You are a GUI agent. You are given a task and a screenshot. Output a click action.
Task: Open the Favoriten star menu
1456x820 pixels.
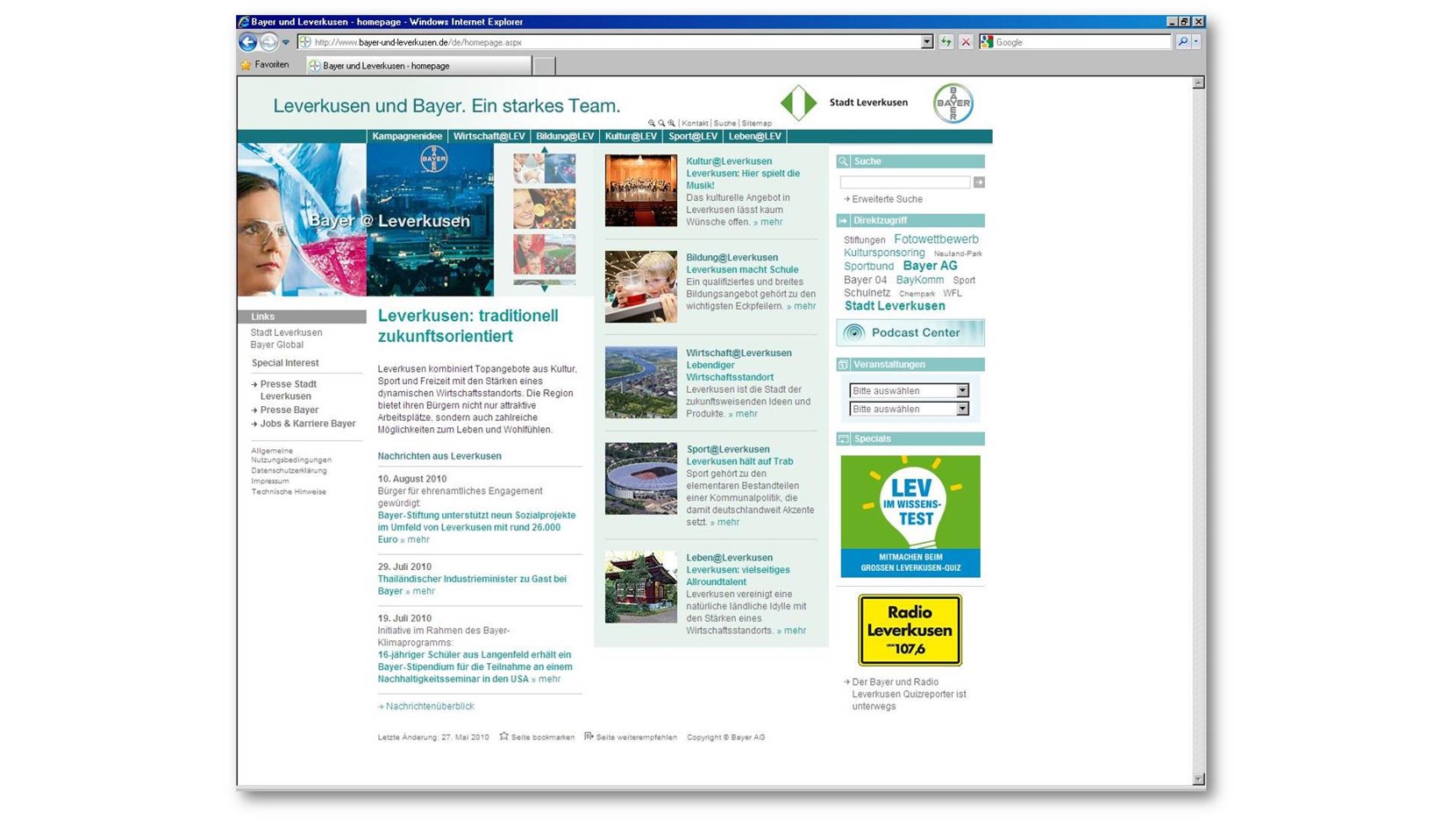pos(265,65)
